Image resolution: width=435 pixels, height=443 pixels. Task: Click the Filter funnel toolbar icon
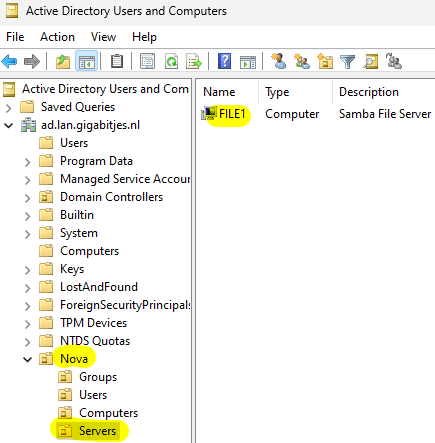tap(347, 62)
